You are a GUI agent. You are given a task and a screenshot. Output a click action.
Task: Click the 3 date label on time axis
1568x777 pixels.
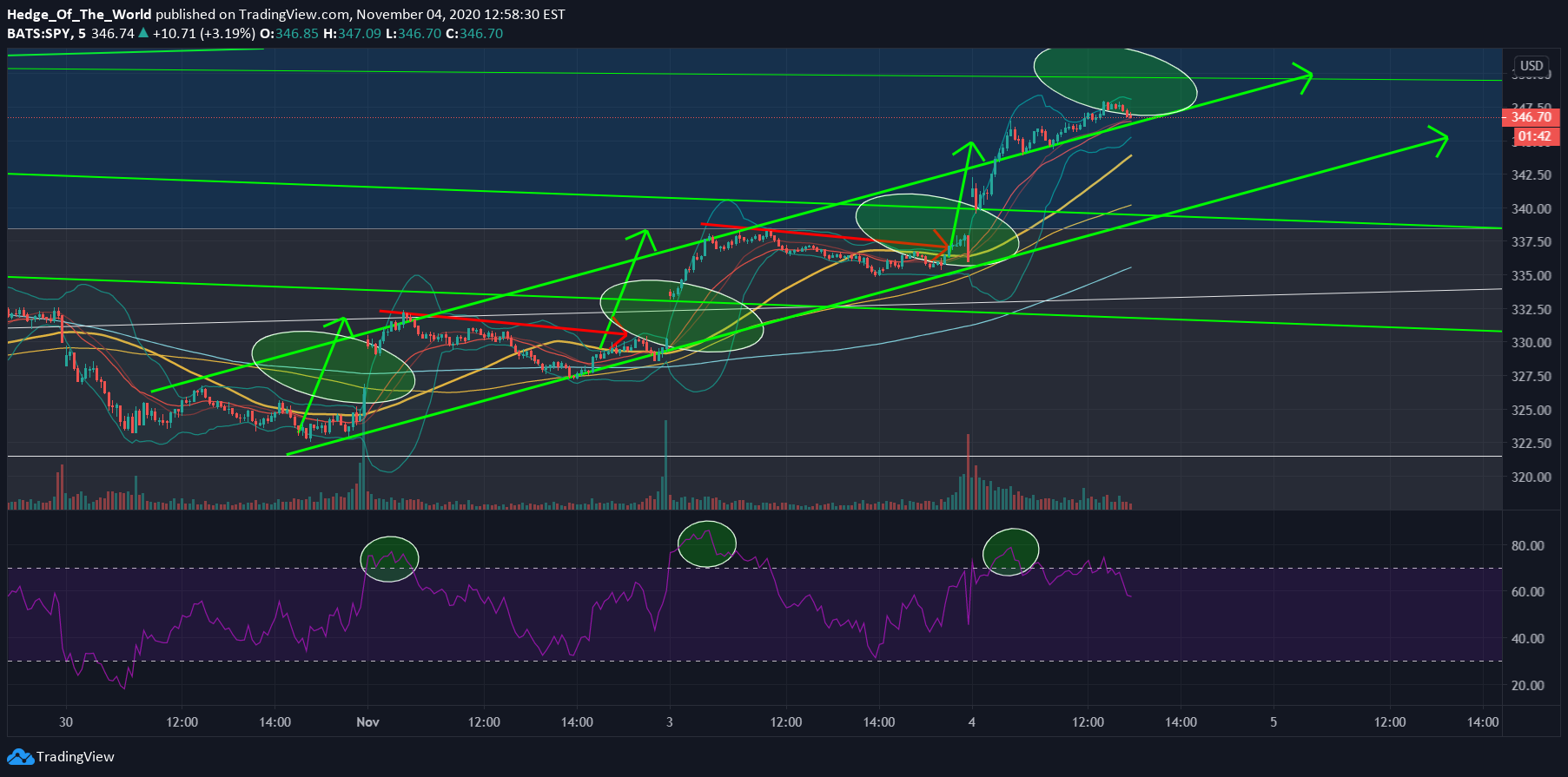670,721
